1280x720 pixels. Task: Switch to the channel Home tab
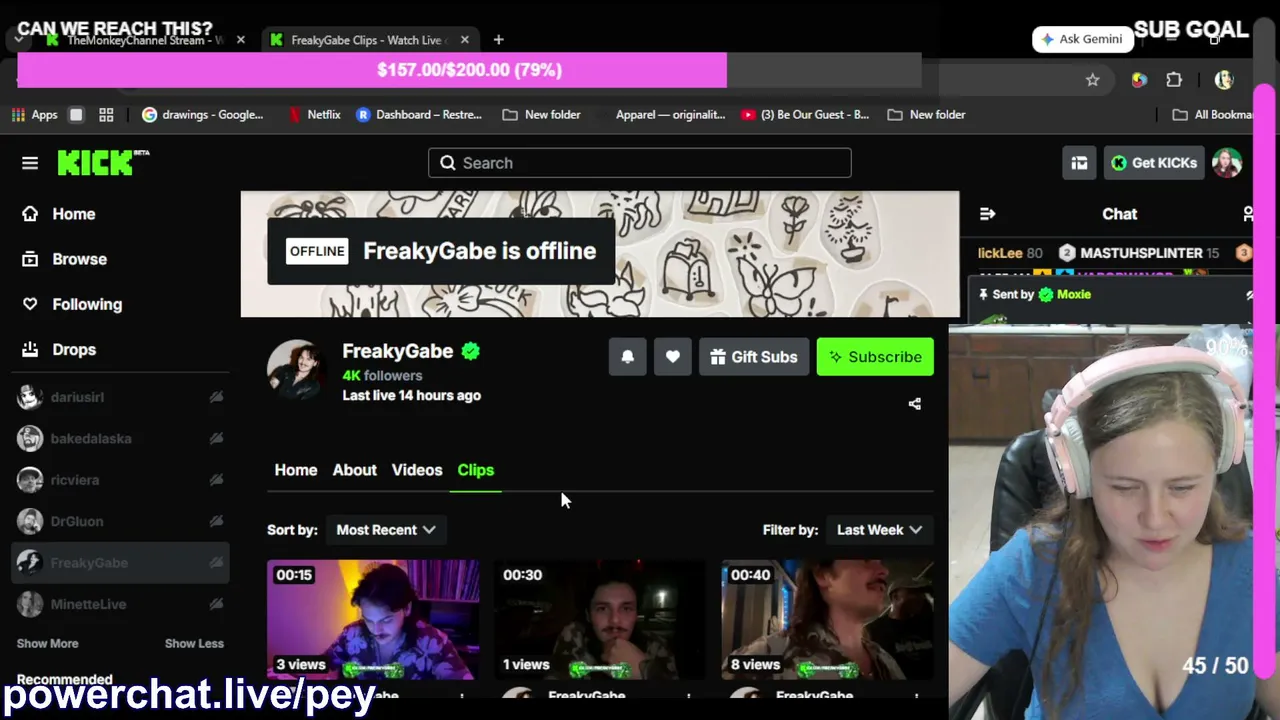(296, 470)
